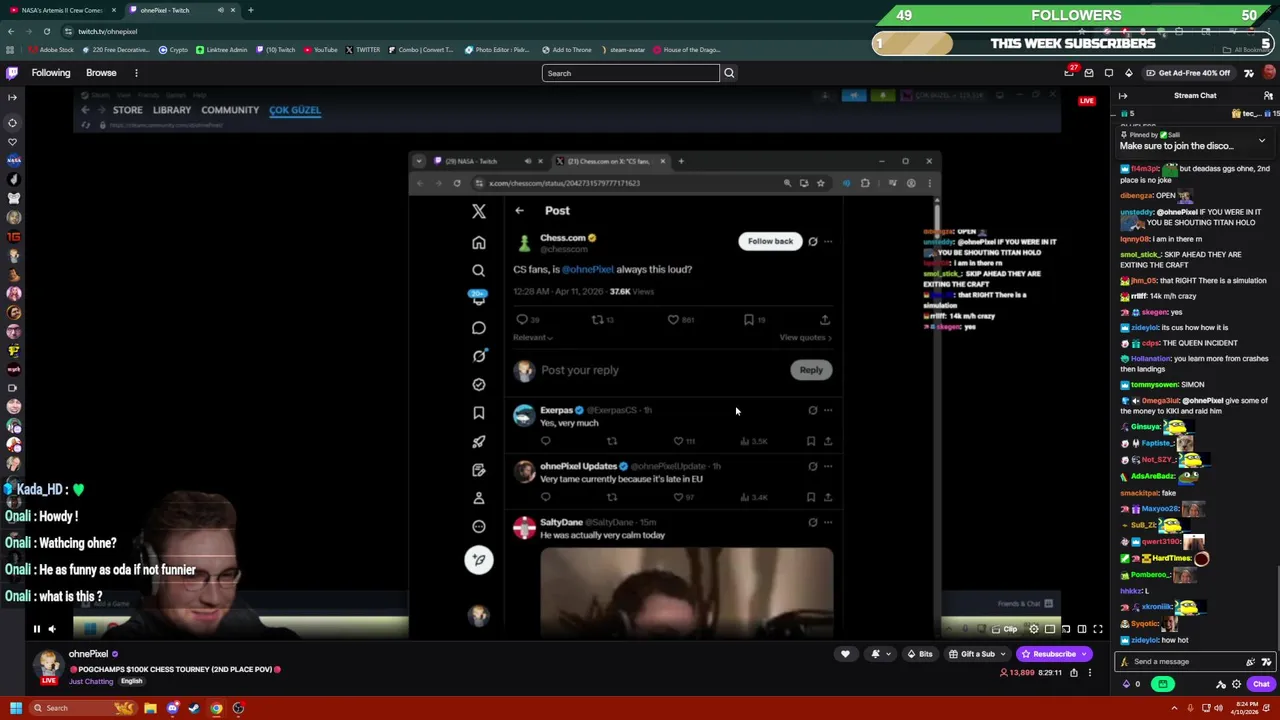Open a new browser tab
Screen dimensions: 1280x720
(x=250, y=10)
